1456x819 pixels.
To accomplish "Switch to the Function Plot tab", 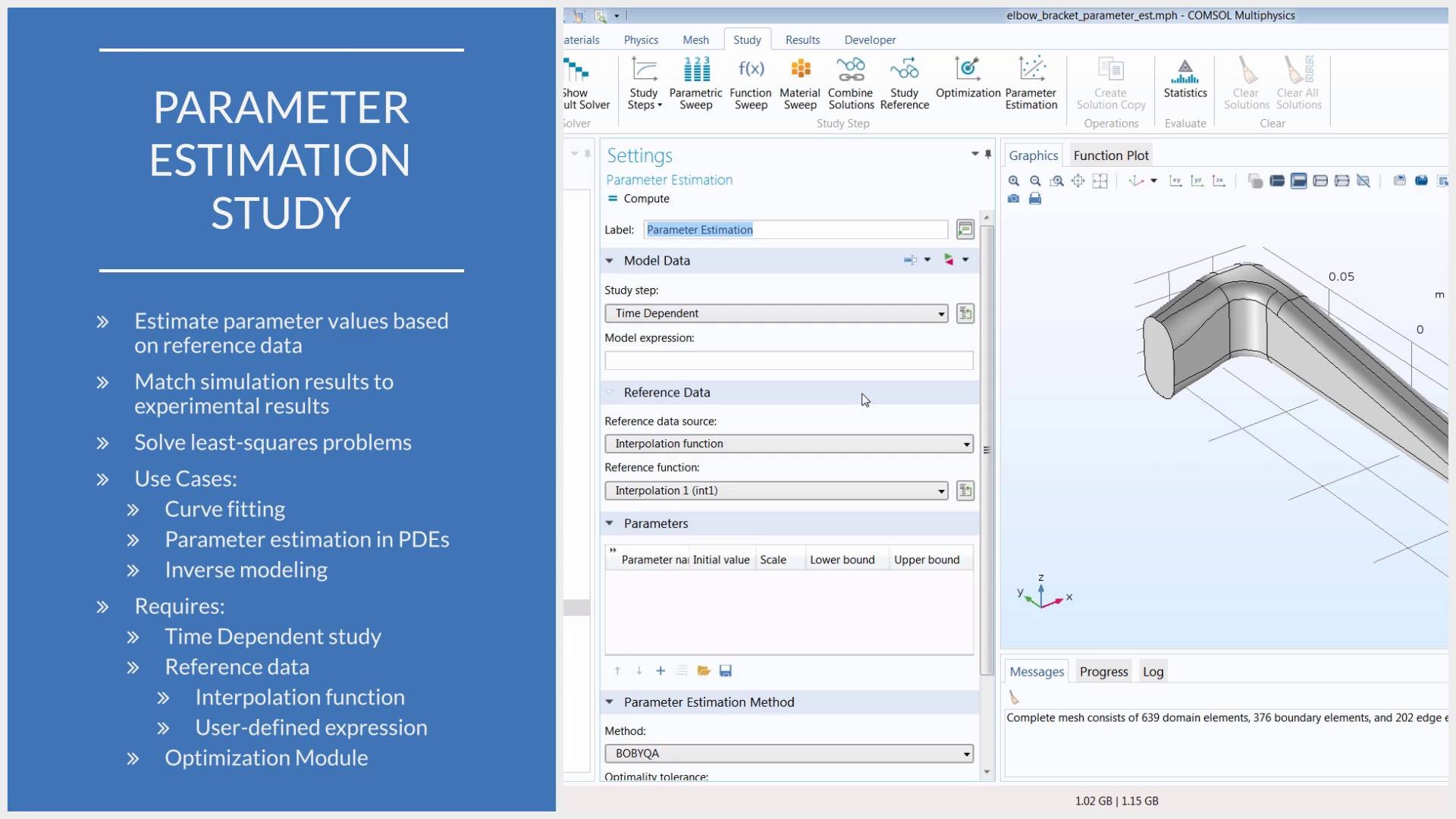I will coord(1110,155).
